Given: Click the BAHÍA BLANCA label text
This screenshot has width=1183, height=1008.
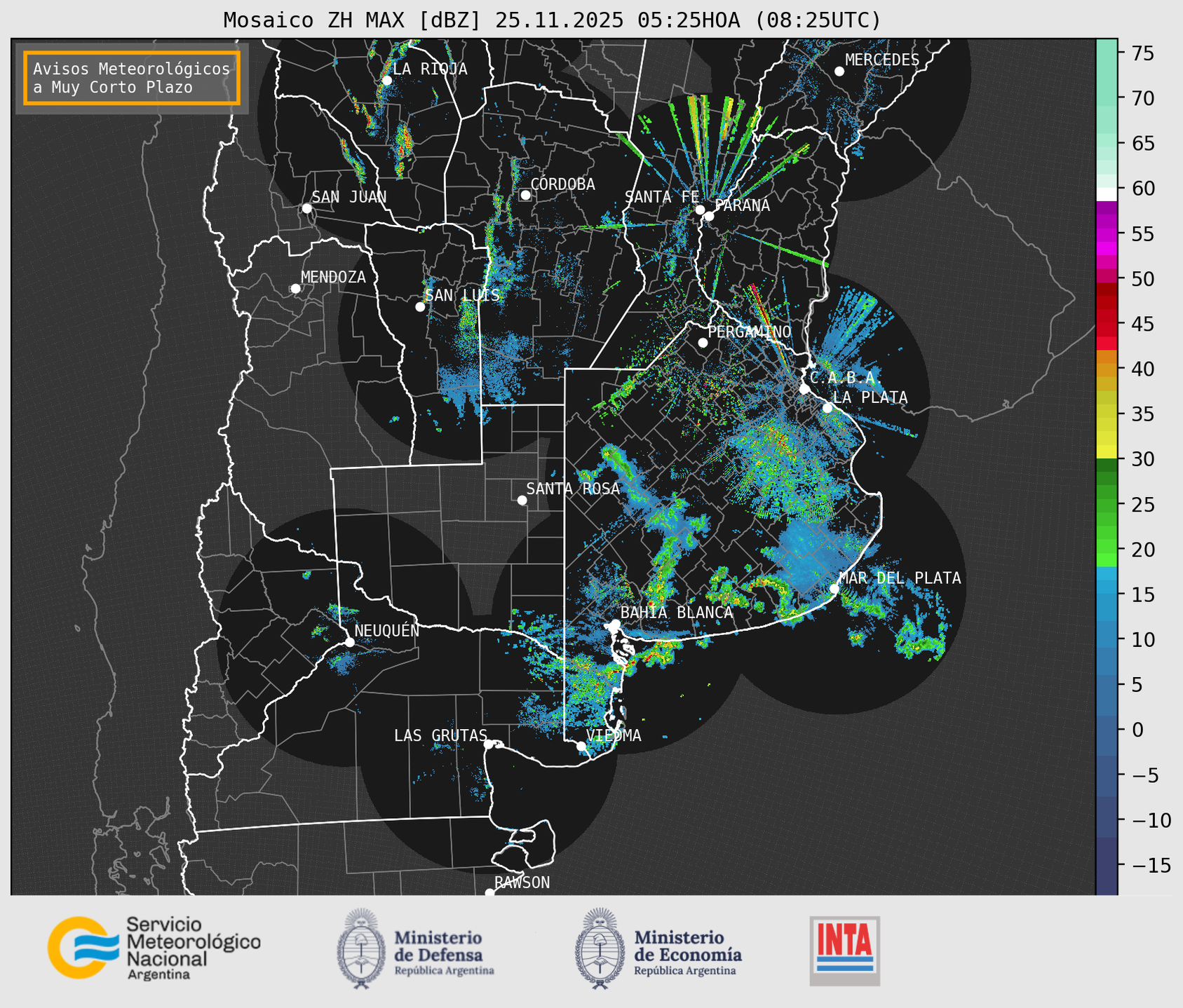Looking at the screenshot, I should (677, 613).
